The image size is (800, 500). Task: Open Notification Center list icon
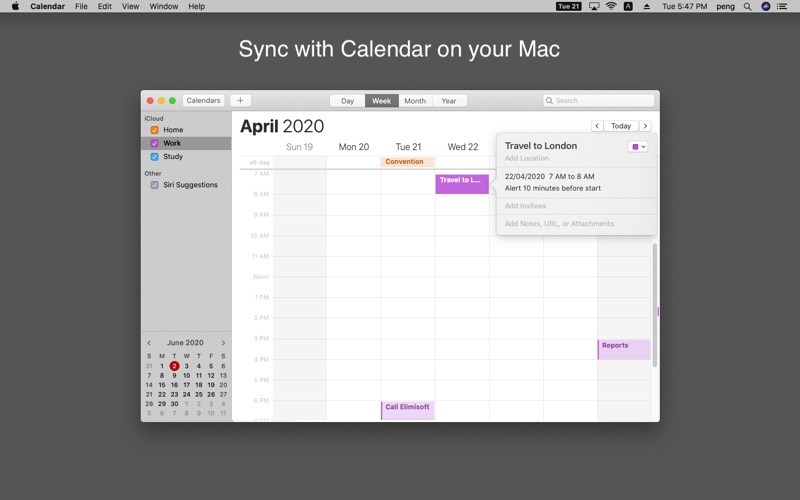(784, 6)
